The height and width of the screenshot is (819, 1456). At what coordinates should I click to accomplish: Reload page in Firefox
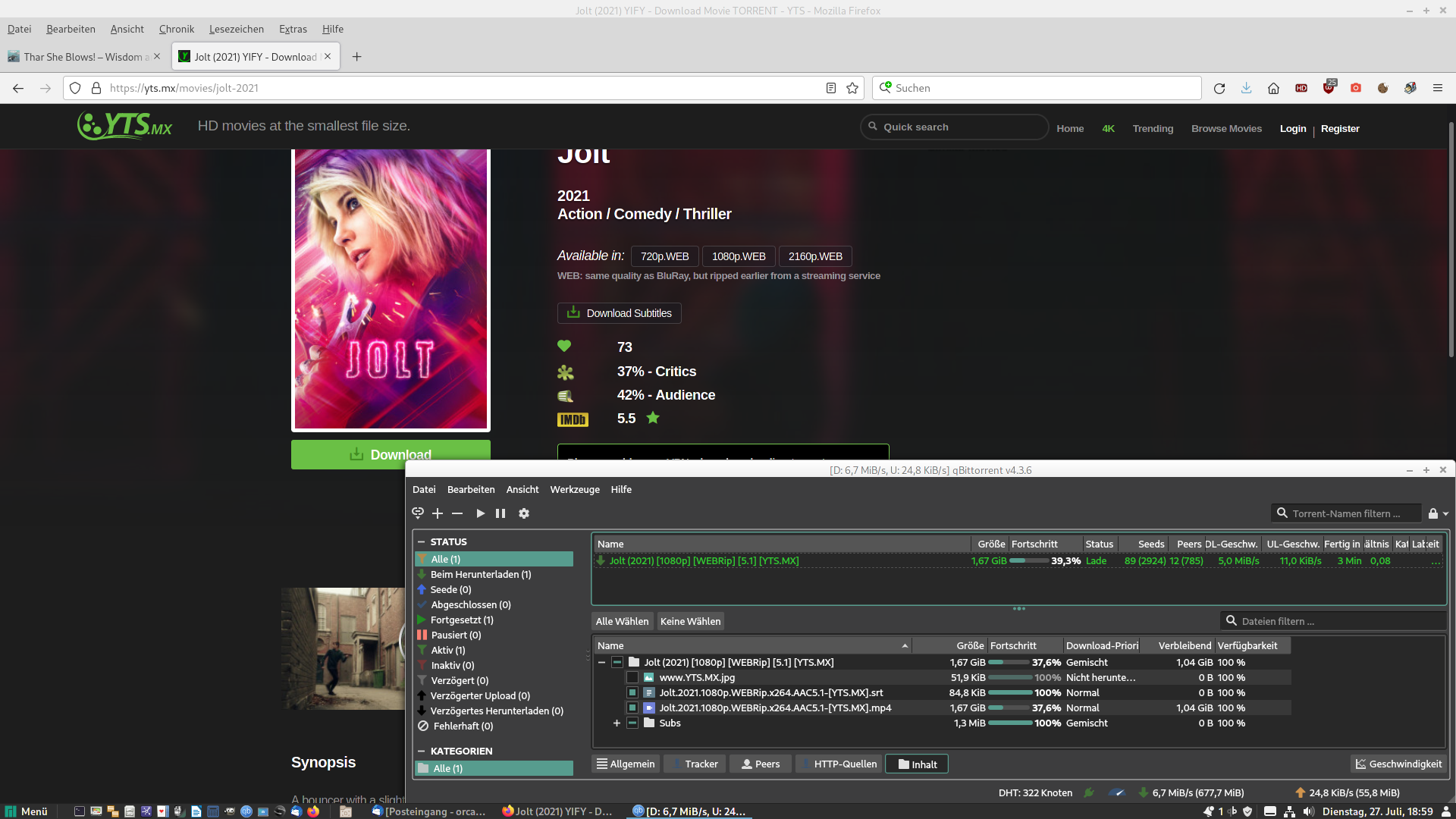click(x=1219, y=88)
